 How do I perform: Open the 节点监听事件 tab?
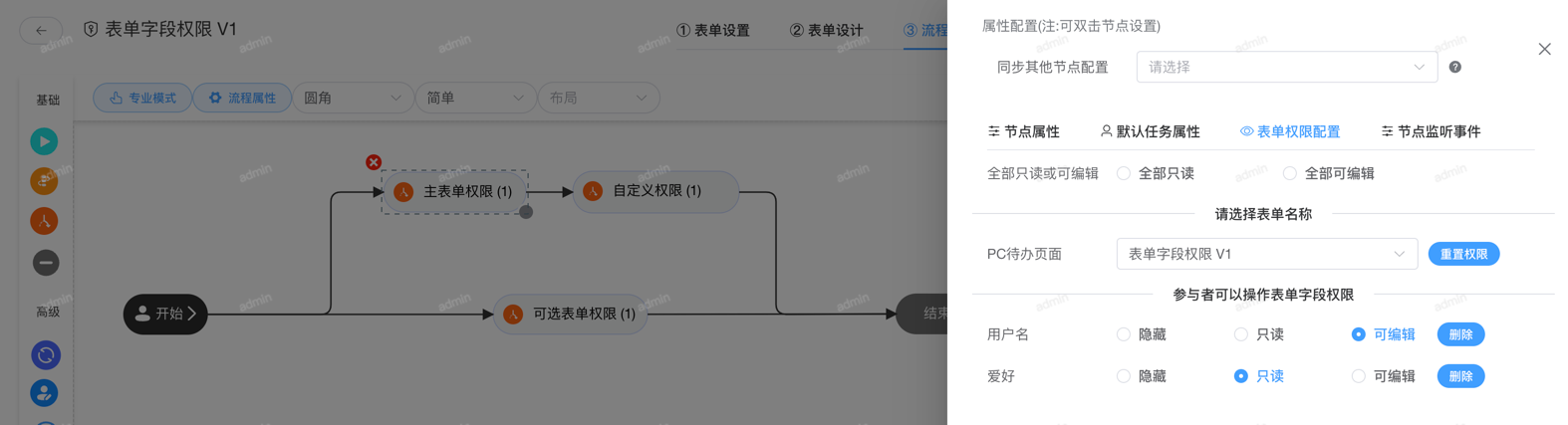[1431, 131]
